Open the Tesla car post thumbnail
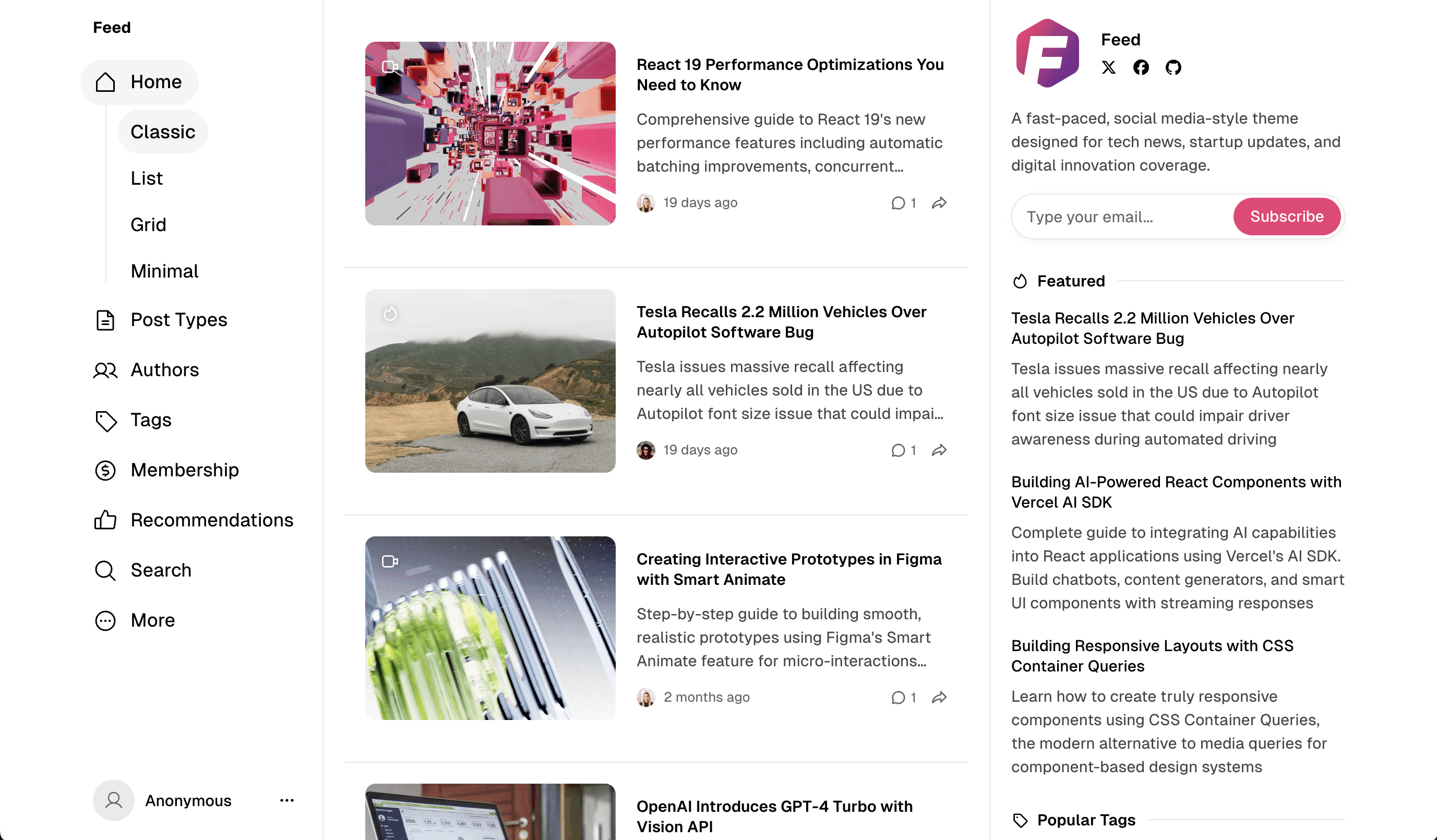This screenshot has width=1437, height=840. click(490, 381)
